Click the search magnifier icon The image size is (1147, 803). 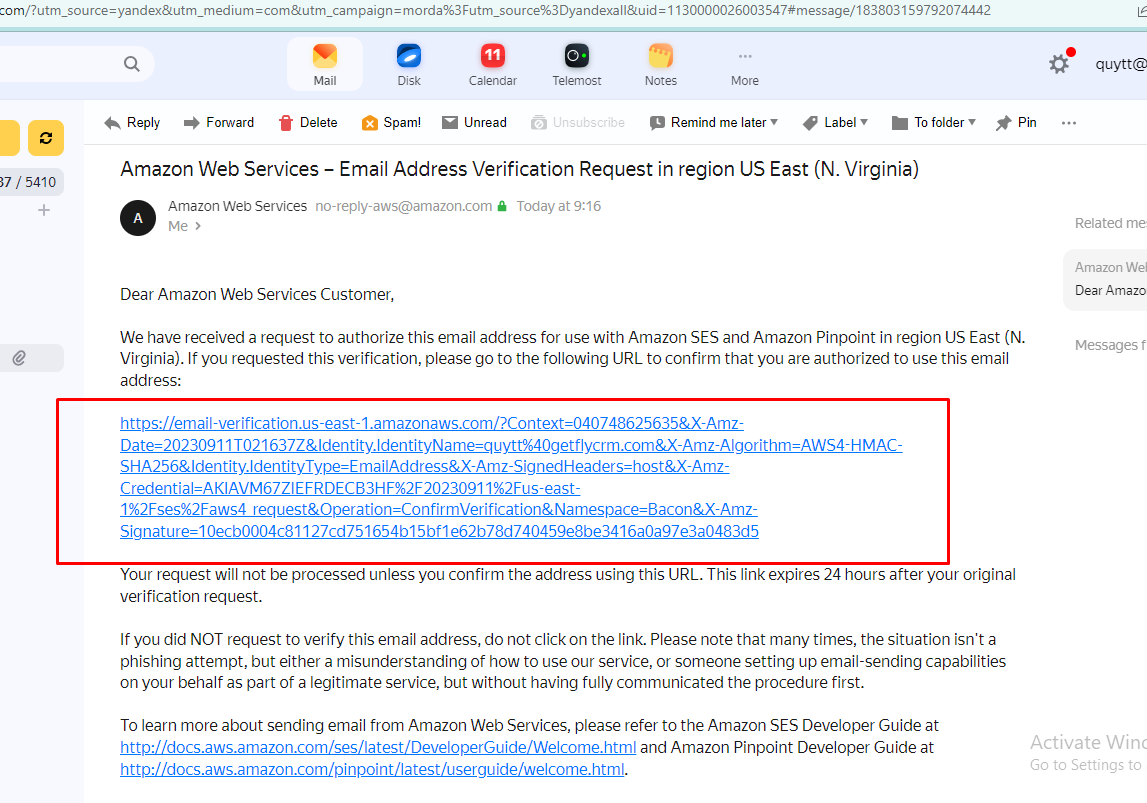coord(132,64)
